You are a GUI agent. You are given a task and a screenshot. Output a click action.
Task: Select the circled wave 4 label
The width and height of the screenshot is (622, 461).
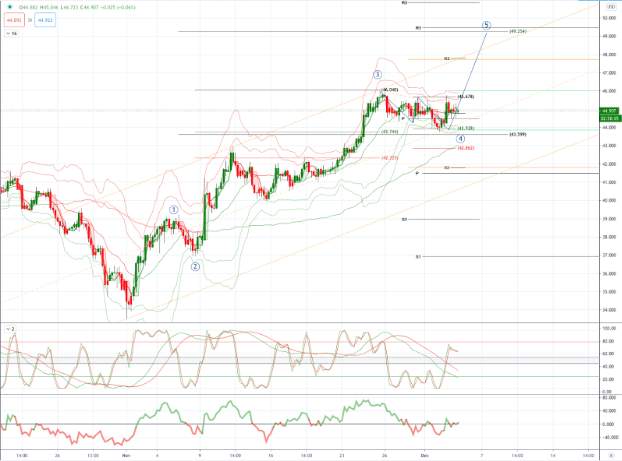click(x=460, y=138)
